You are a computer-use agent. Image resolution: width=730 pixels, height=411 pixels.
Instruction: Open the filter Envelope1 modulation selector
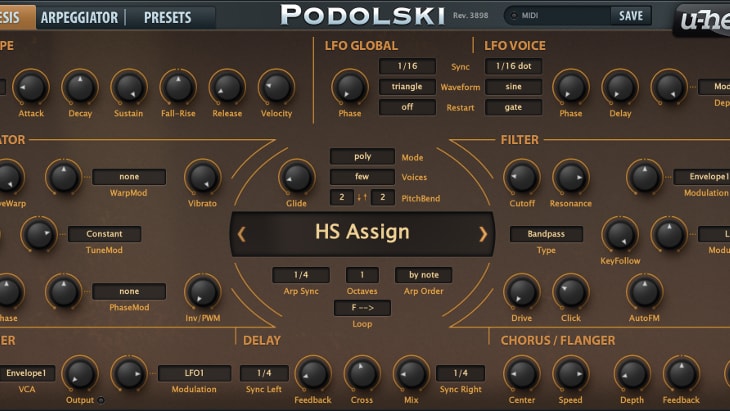point(702,177)
